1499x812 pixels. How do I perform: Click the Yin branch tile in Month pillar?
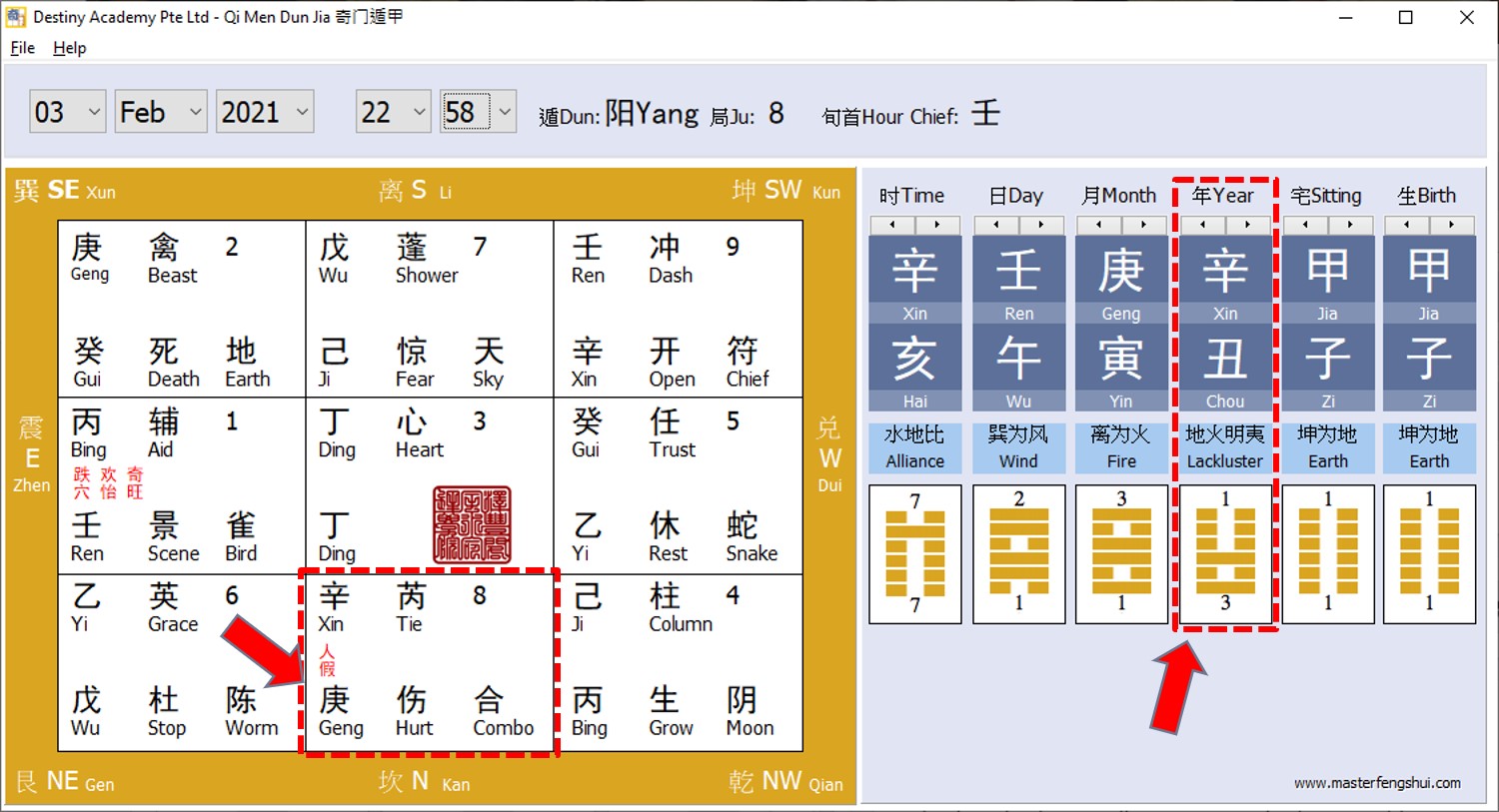1121,368
